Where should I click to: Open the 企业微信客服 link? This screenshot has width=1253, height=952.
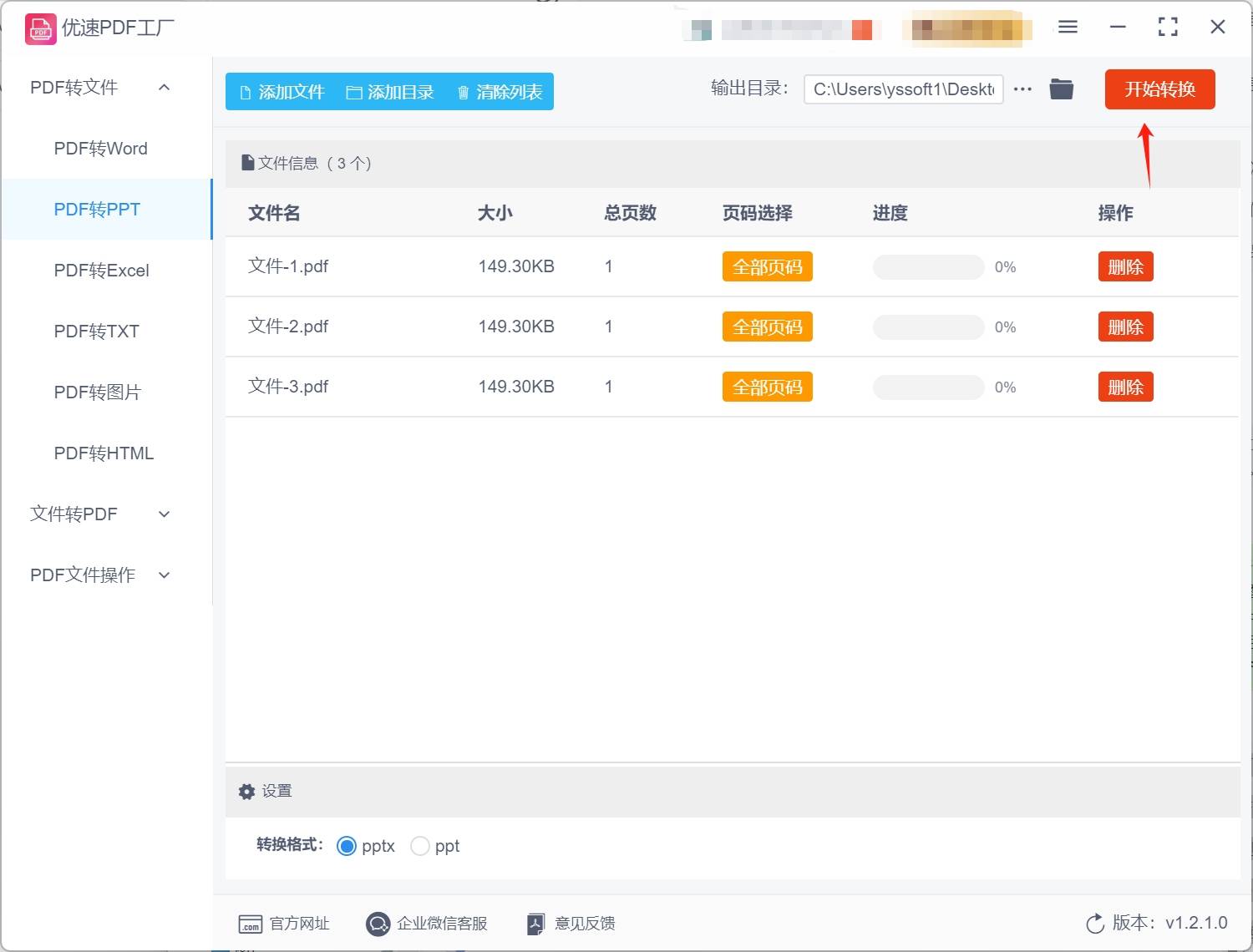click(x=442, y=924)
